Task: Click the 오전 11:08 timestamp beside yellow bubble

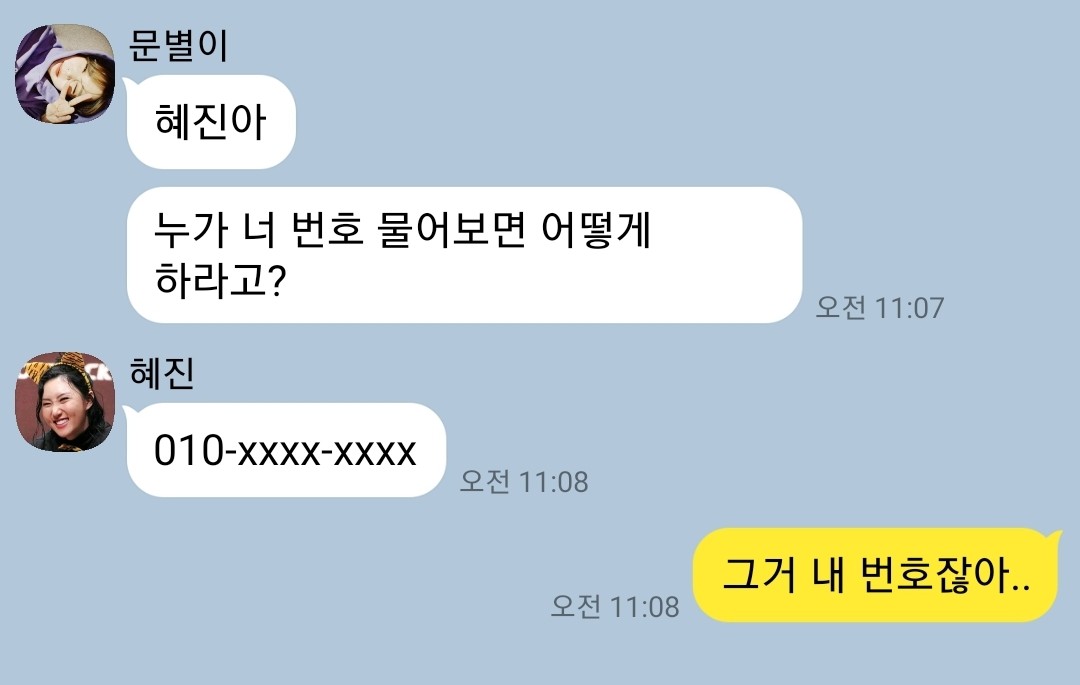Action: 615,607
